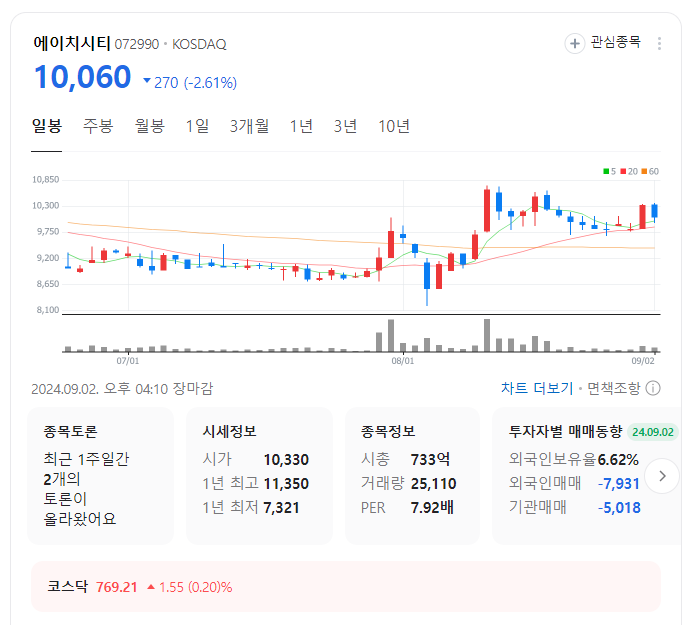Click the 면책조항 disclaimer link
689x625 pixels.
click(x=614, y=389)
